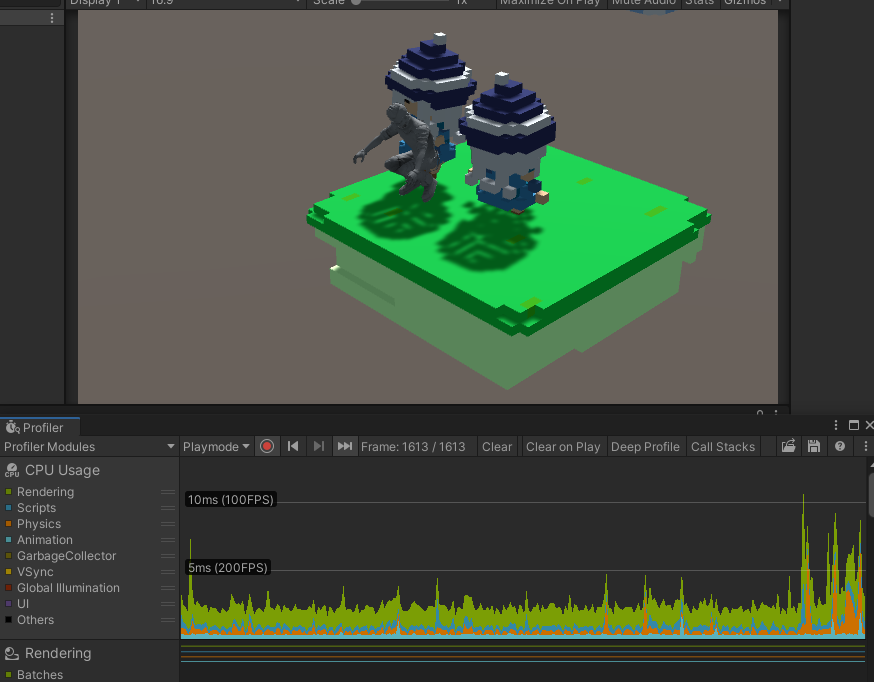Viewport: 874px width, 682px height.
Task: Toggle the Profiler record button
Action: 267,446
